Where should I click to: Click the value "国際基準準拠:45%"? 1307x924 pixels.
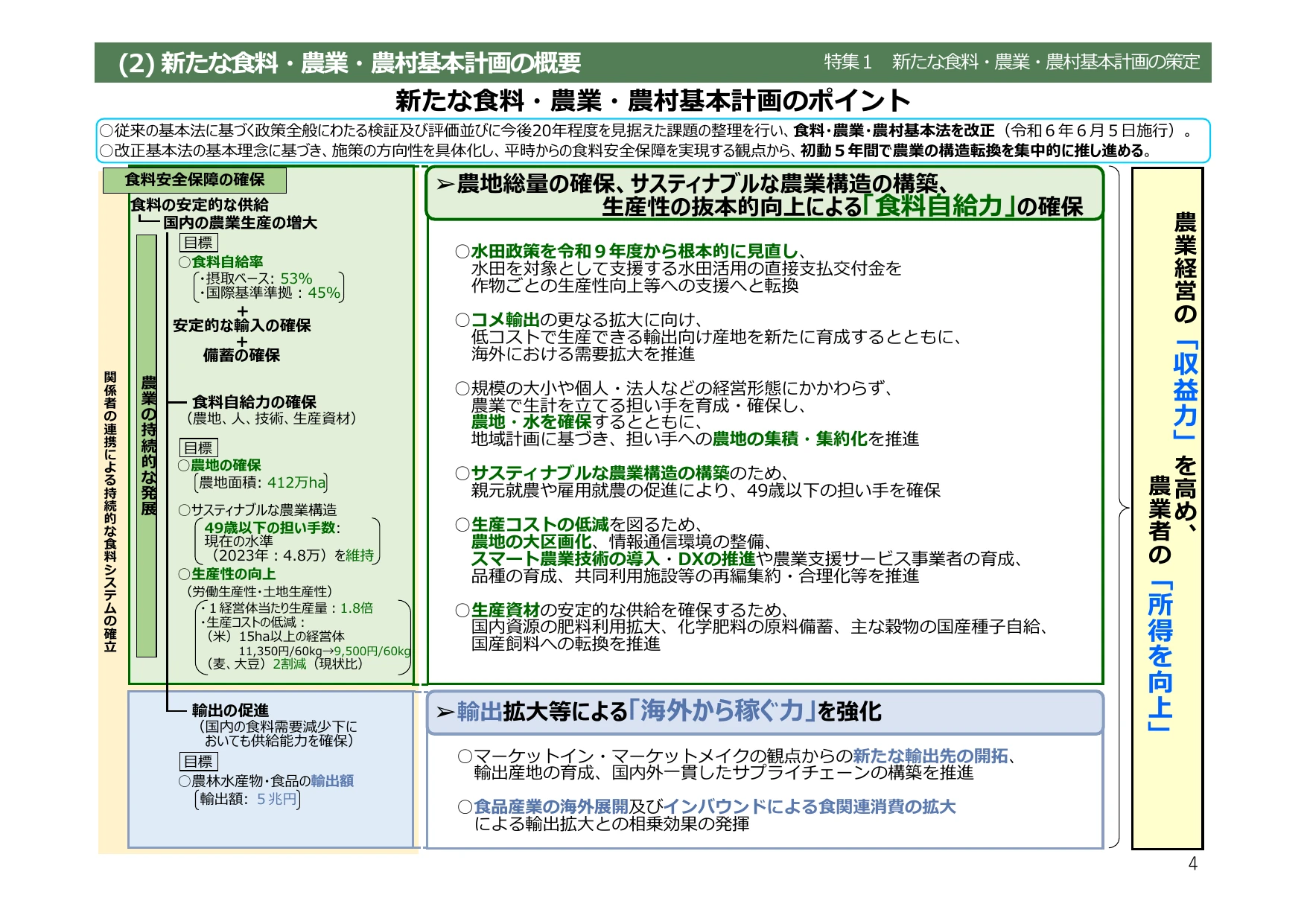(x=272, y=293)
